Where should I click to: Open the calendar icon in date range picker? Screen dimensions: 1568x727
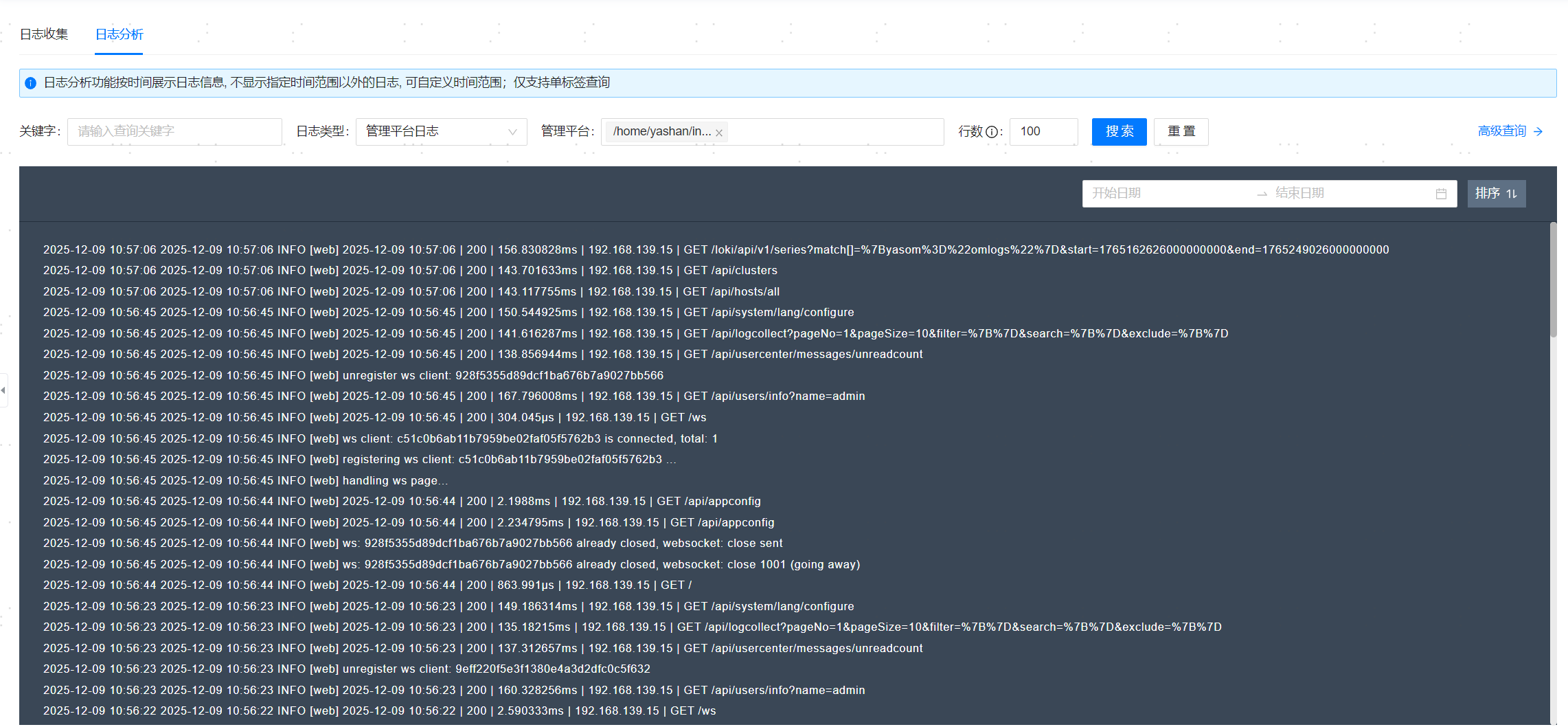(1441, 194)
